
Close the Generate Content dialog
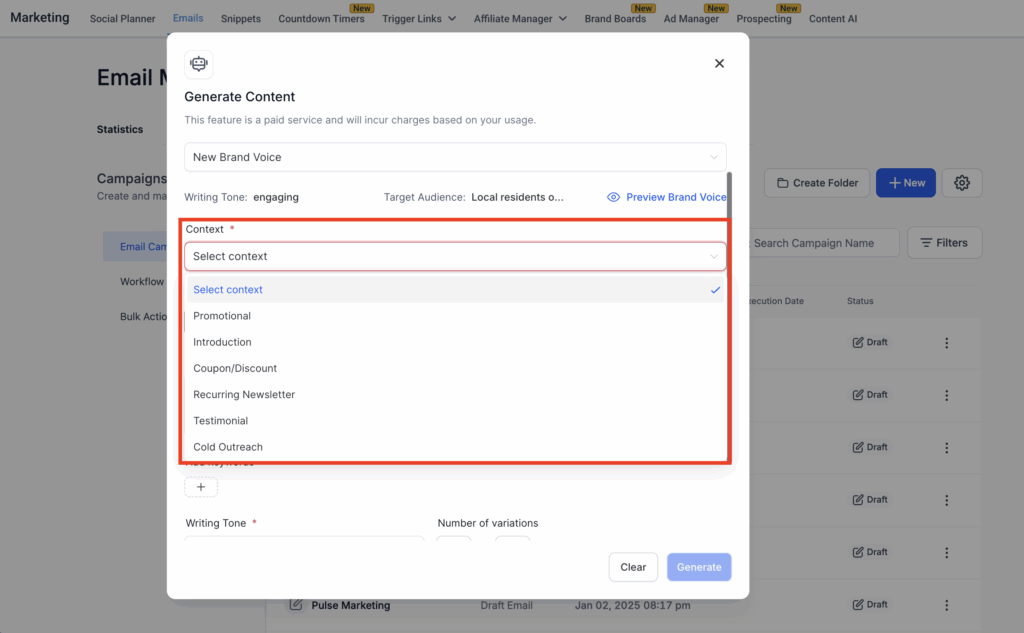click(718, 64)
